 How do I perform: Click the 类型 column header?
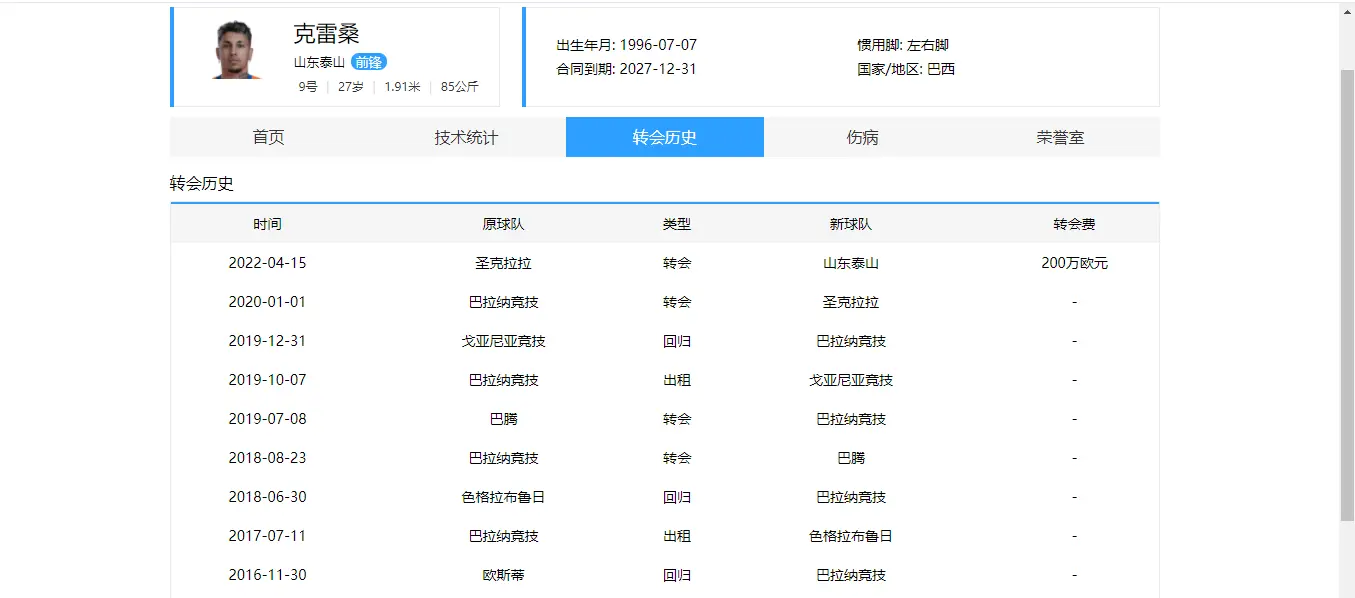(x=677, y=223)
